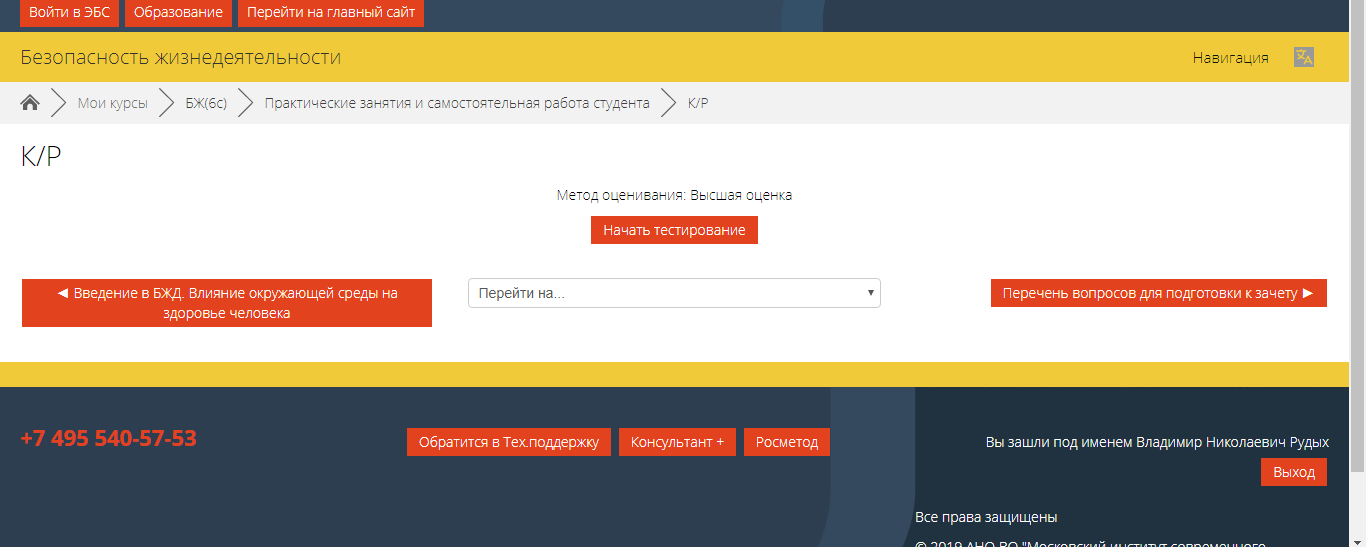This screenshot has width=1366, height=547.
Task: Open the user profile 'Владимир Николаевич Рудых'
Action: pyautogui.click(x=1232, y=442)
